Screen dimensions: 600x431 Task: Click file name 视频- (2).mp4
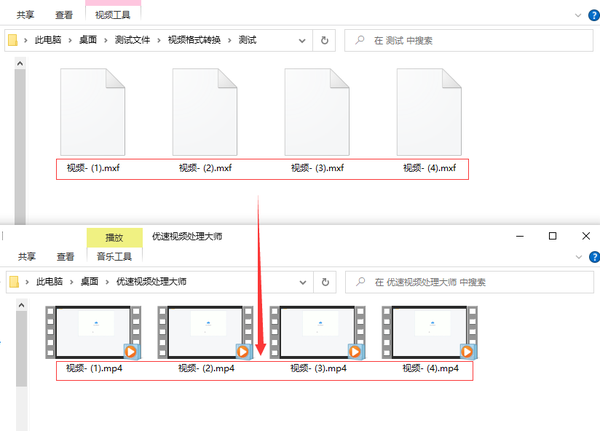tap(206, 369)
